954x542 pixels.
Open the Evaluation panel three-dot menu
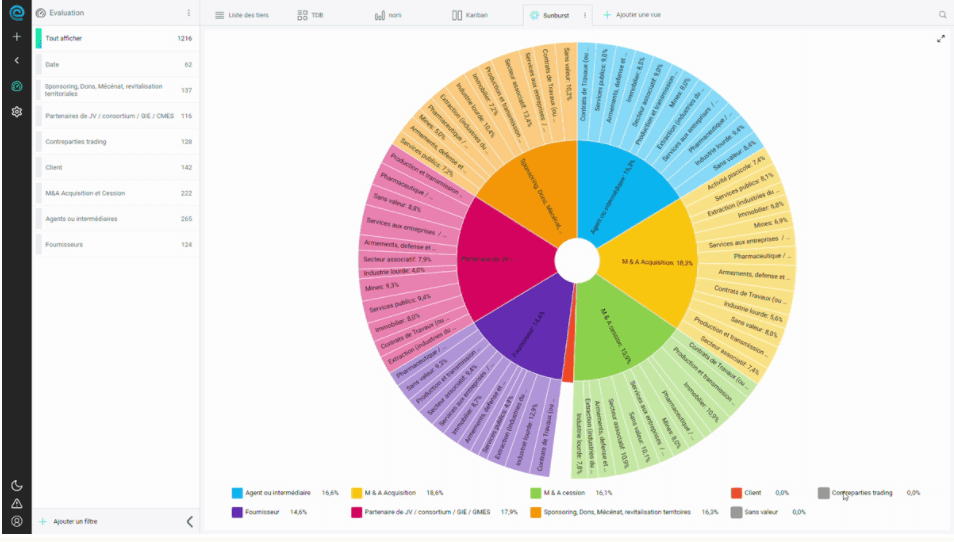(189, 13)
